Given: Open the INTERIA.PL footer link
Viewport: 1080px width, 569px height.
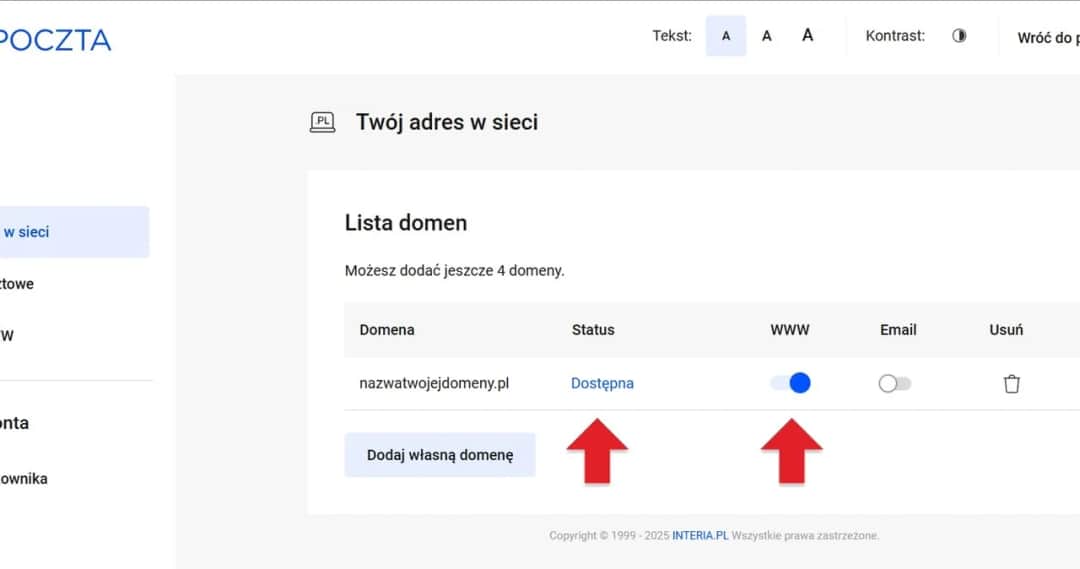Looking at the screenshot, I should click(x=700, y=535).
